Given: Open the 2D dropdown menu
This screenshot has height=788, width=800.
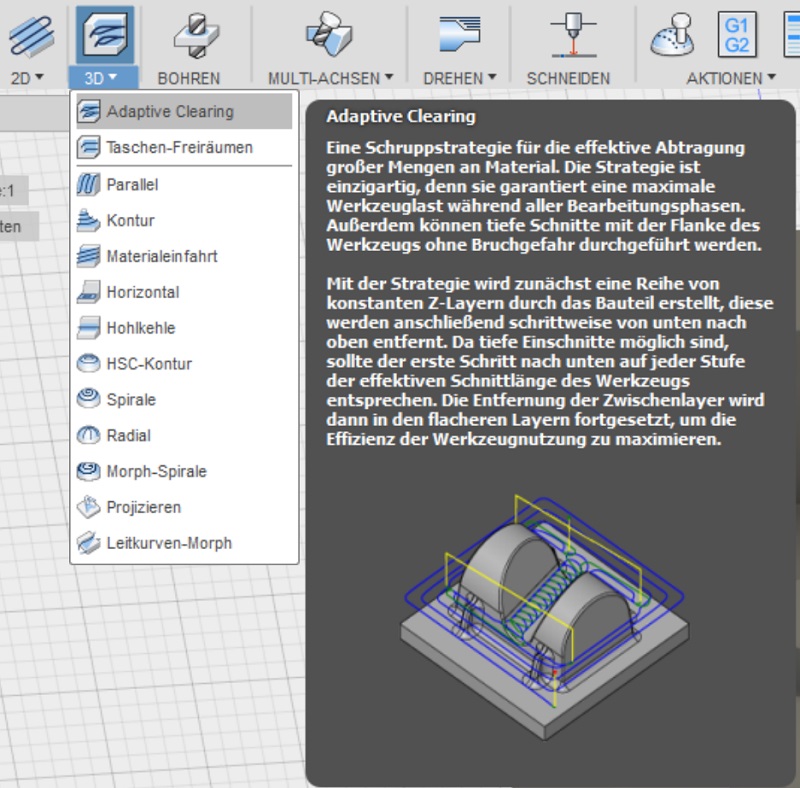Looking at the screenshot, I should 27,78.
